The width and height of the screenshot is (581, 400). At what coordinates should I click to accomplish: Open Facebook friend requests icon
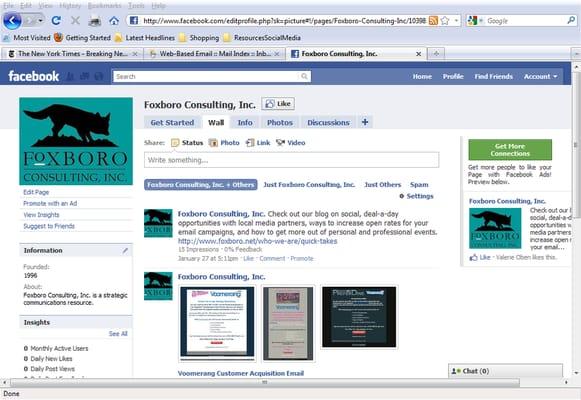coord(70,76)
